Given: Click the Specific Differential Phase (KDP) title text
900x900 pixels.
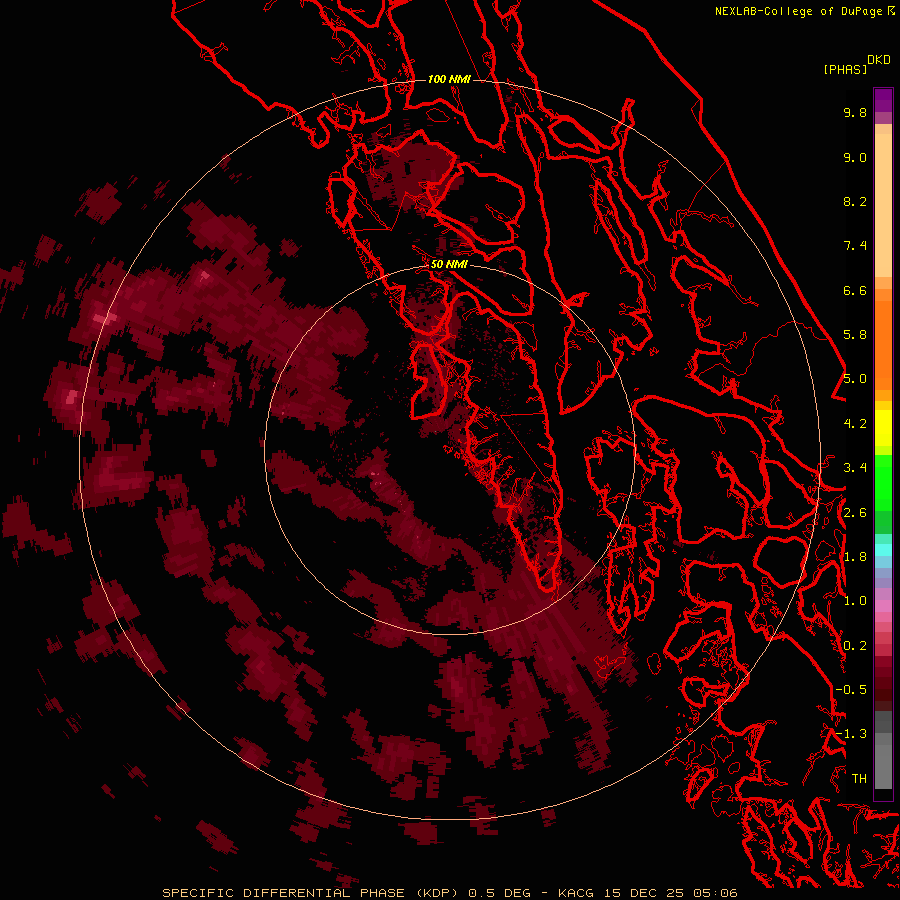Looking at the screenshot, I should (x=312, y=893).
